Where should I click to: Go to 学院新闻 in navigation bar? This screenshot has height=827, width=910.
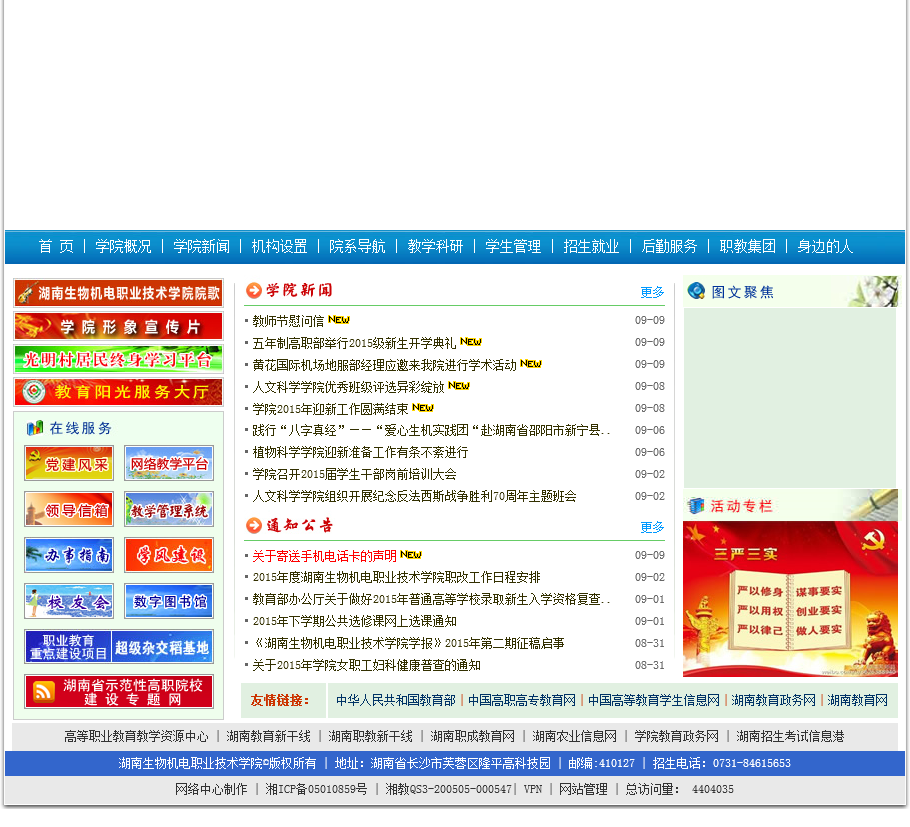pos(201,247)
